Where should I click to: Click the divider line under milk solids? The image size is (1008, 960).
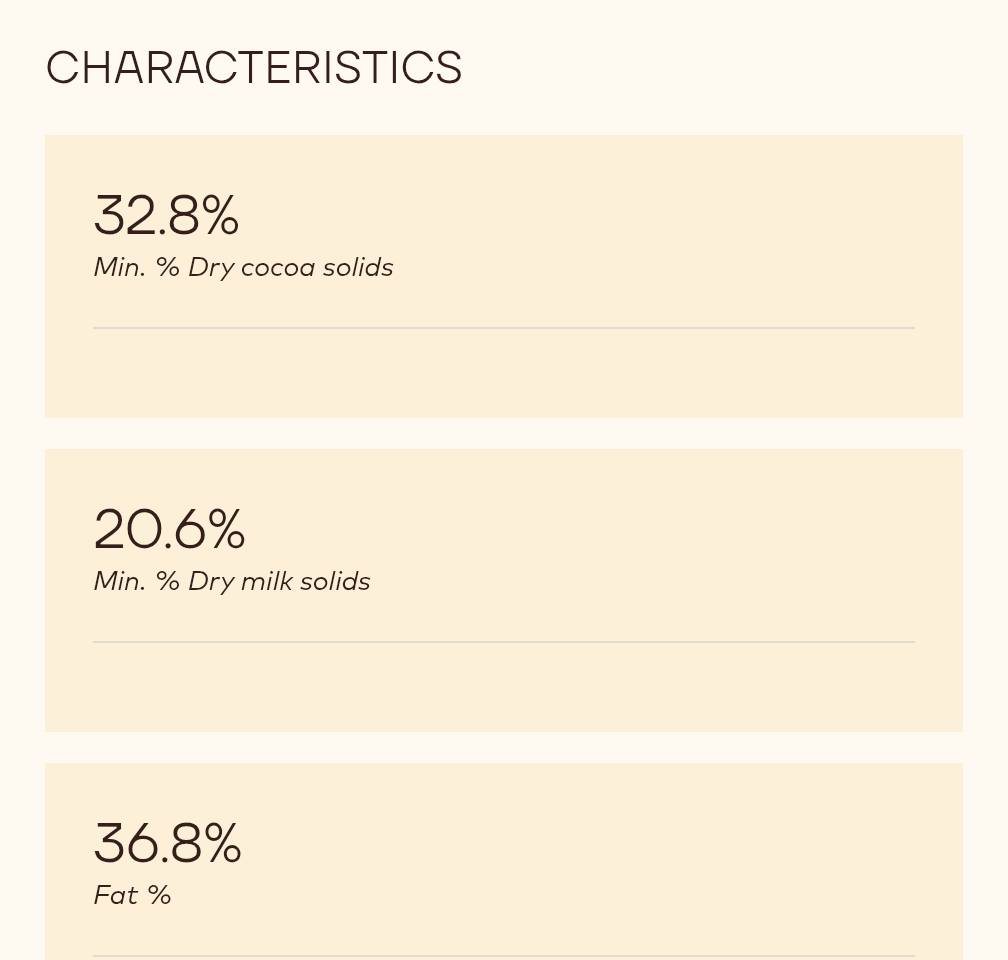click(x=504, y=641)
